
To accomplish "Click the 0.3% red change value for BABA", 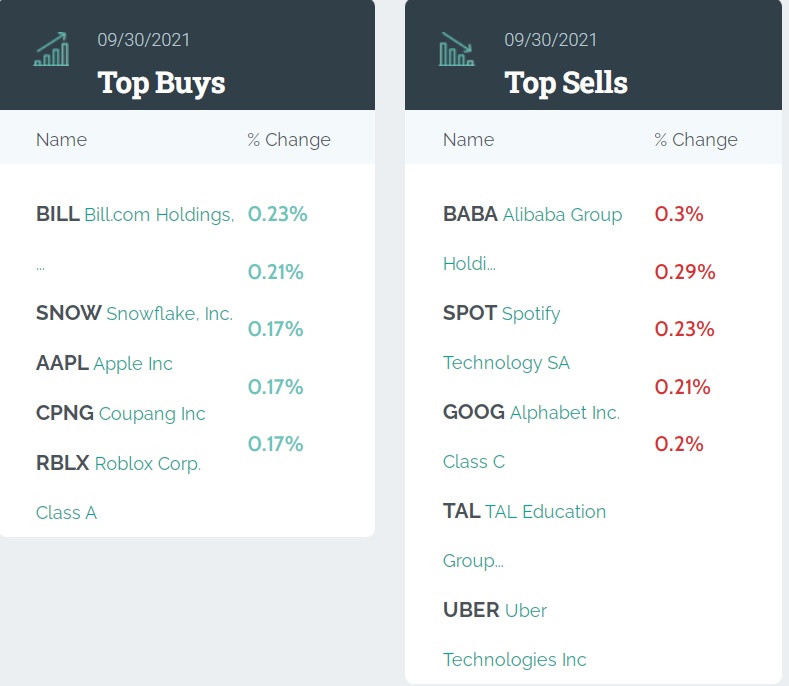I will pyautogui.click(x=679, y=214).
